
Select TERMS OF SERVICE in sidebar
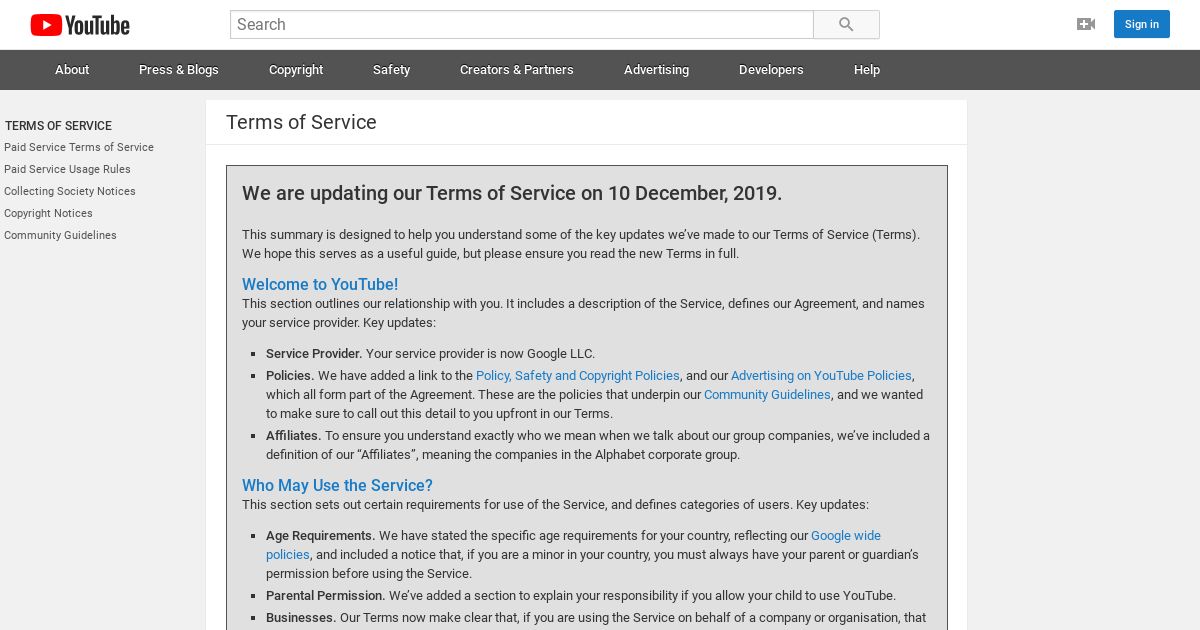(x=58, y=126)
